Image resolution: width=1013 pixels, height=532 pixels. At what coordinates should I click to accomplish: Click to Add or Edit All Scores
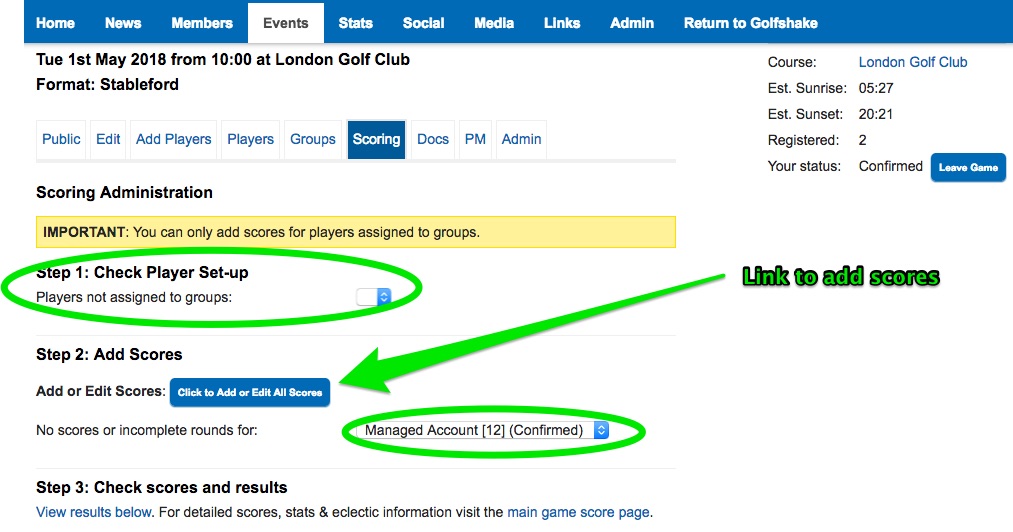(250, 392)
